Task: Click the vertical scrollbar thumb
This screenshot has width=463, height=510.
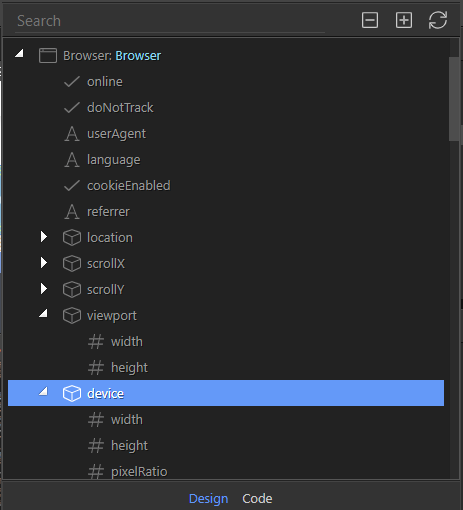Action: click(454, 99)
